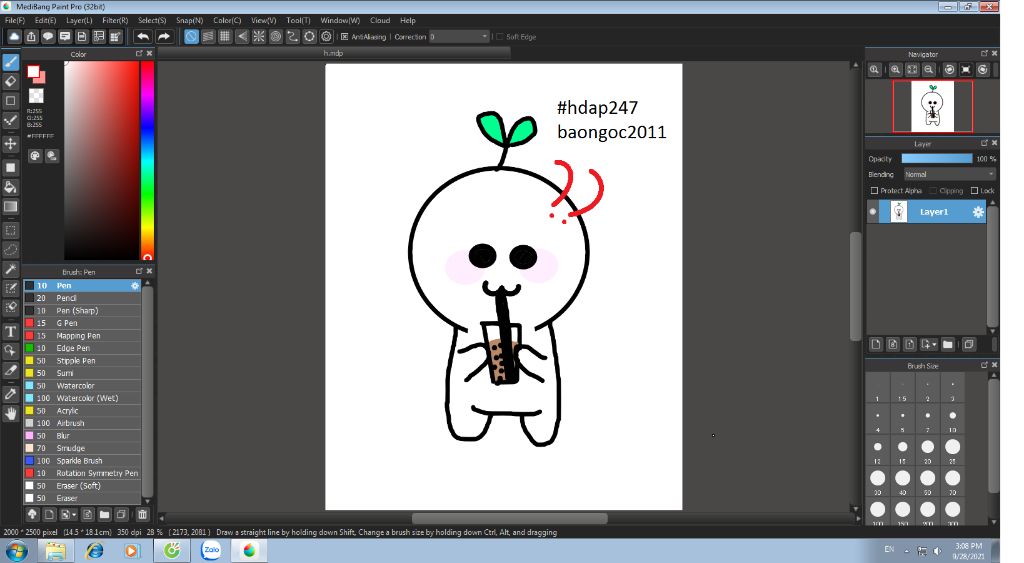The height and width of the screenshot is (563, 1024).
Task: Select the Lasso tool
Action: (x=10, y=249)
